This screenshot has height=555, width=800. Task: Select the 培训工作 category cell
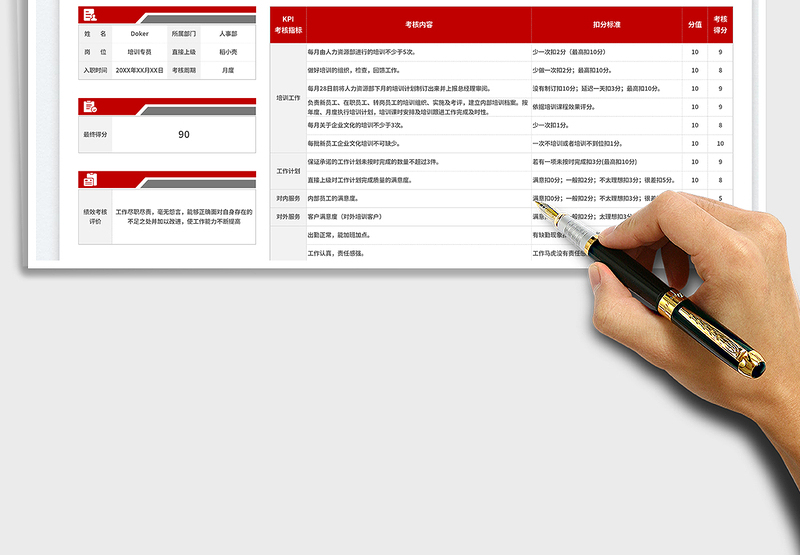pos(288,98)
